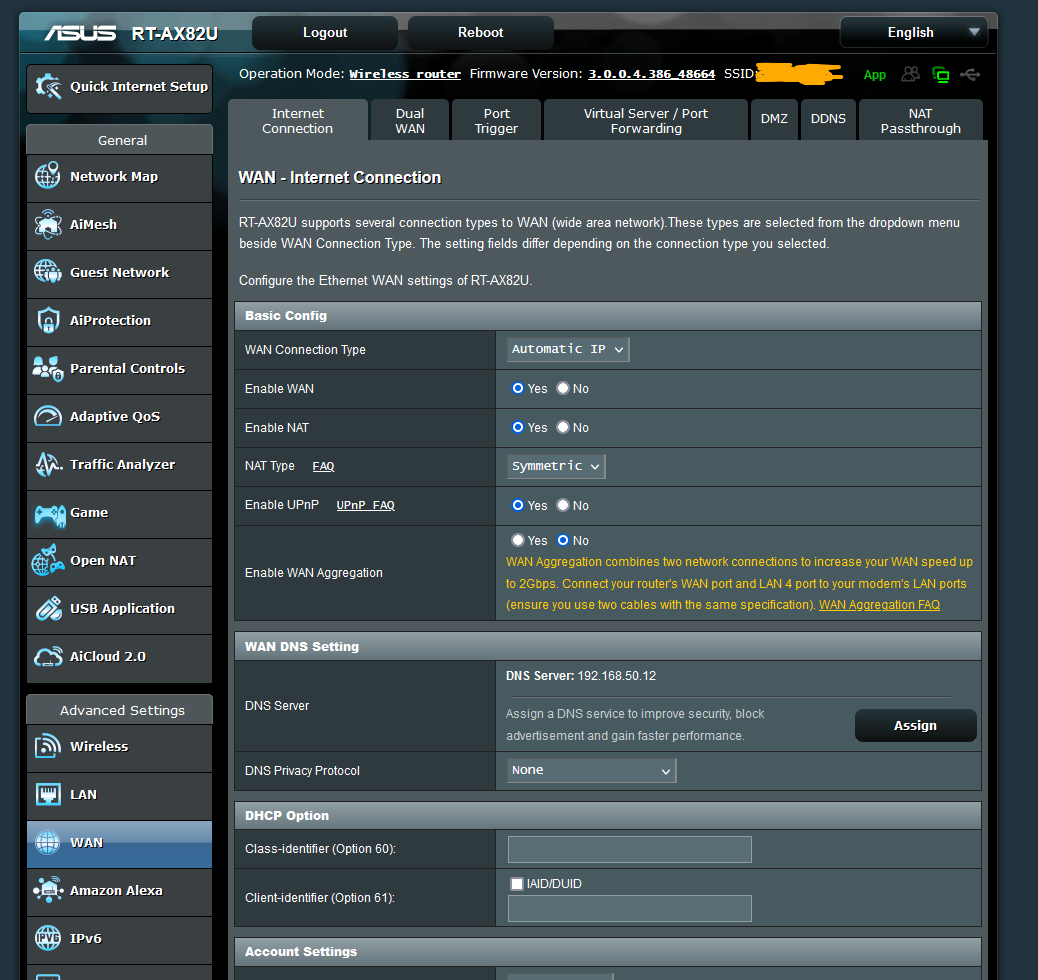The image size is (1038, 980).
Task: Expand the WAN Connection Type dropdown
Action: click(568, 349)
